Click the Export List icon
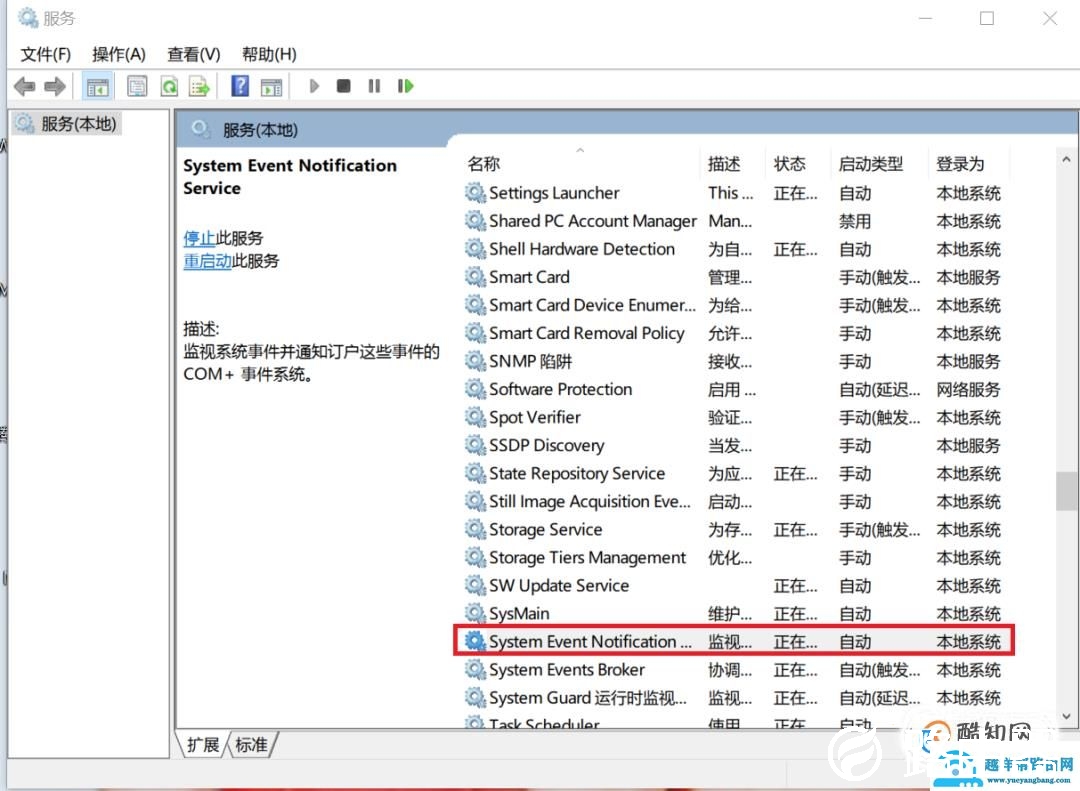The image size is (1080, 791). click(199, 86)
